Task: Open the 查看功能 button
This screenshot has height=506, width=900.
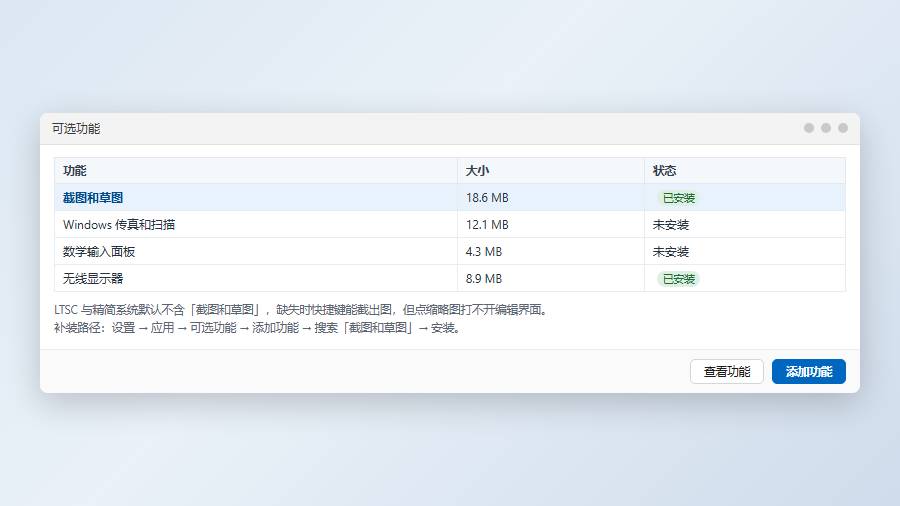Action: [x=727, y=371]
